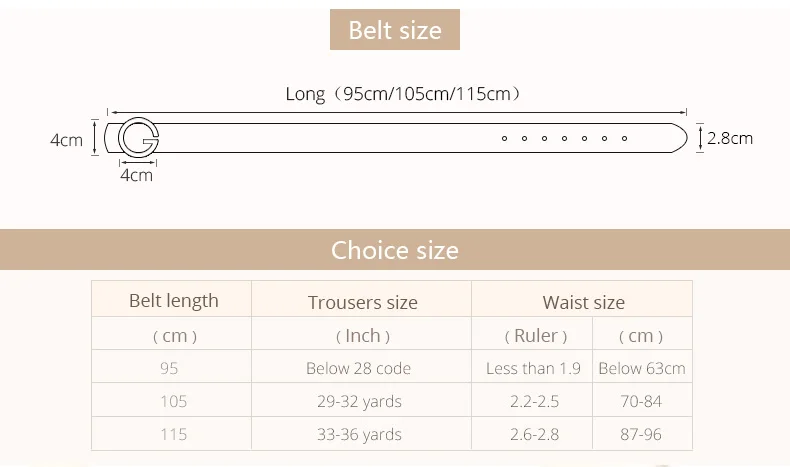
Task: Click the 2.8cm belt width label
Action: tap(730, 138)
